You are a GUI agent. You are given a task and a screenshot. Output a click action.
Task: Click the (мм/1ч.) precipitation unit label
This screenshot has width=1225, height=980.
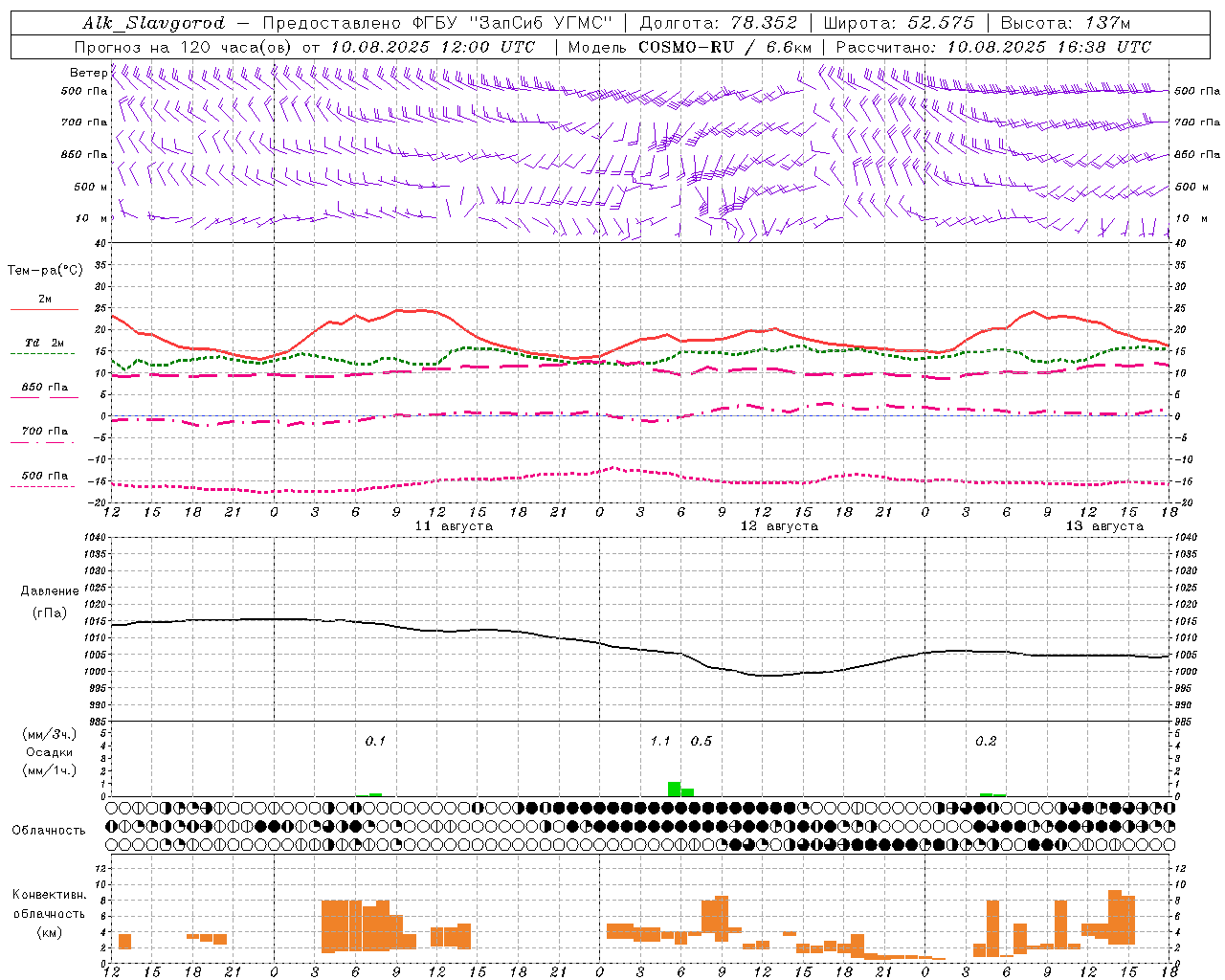pos(50,770)
